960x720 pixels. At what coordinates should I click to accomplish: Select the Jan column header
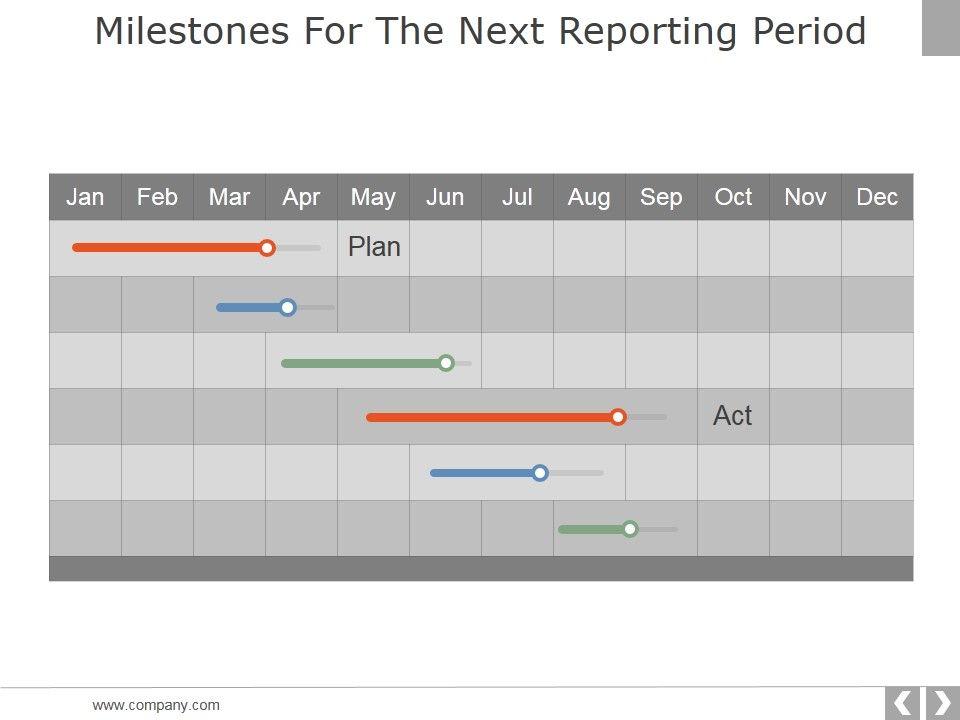click(85, 197)
